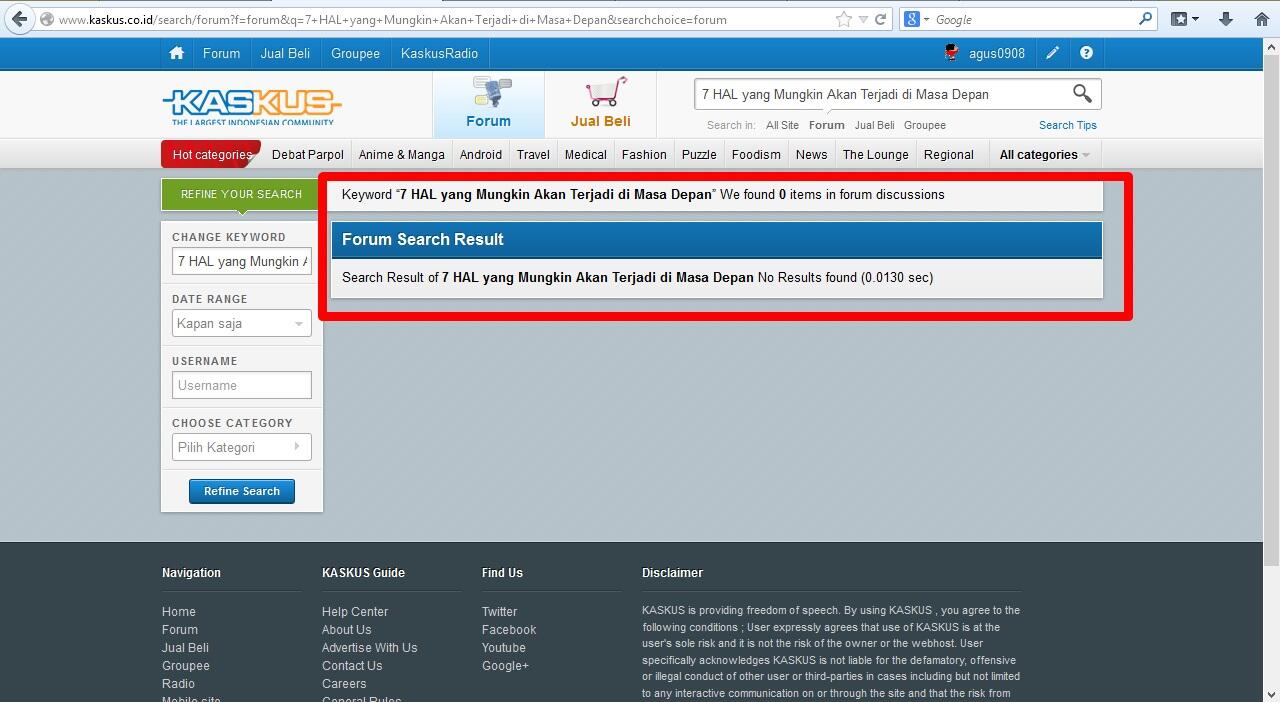The height and width of the screenshot is (702, 1280).
Task: Click the browser back arrow button
Action: coord(19,19)
